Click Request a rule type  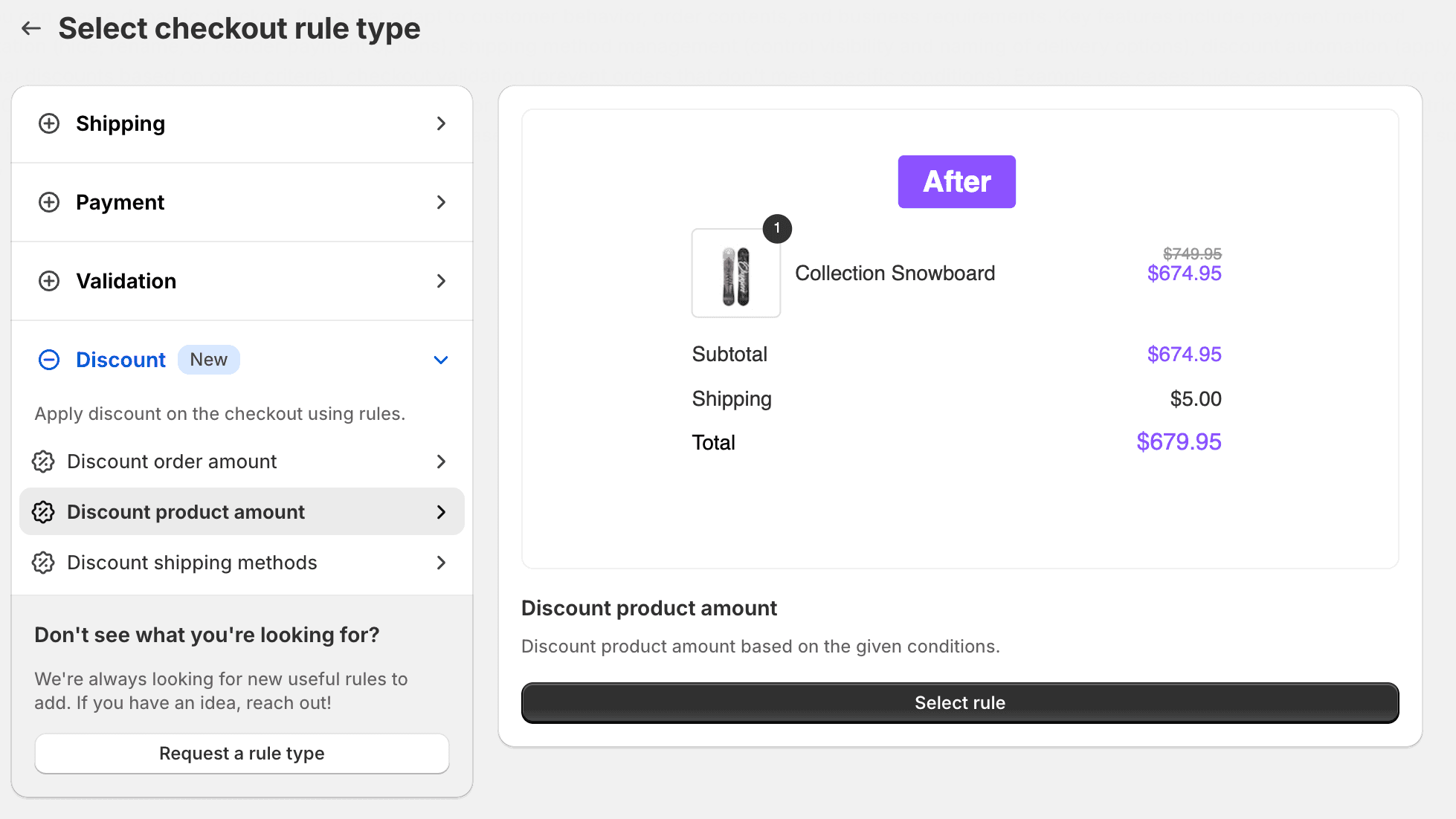pyautogui.click(x=242, y=753)
